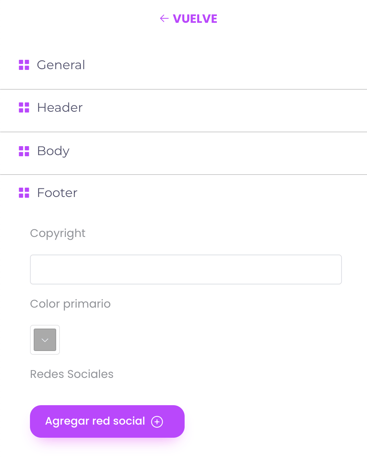The image size is (367, 462).
Task: Click the empty row area right of Header
Action: 223,108
